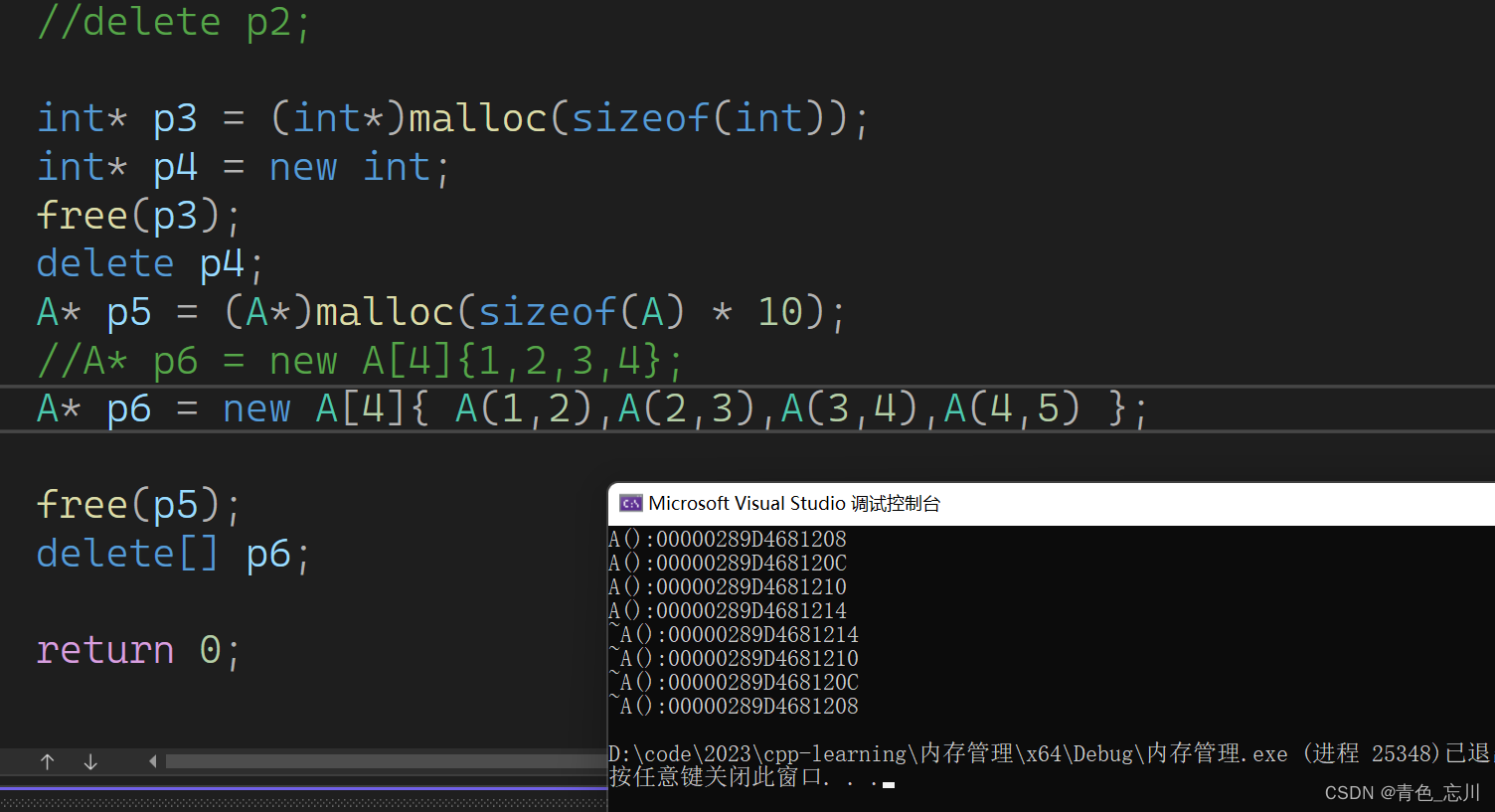Click console output '~A():00000289D4681208'
This screenshot has height=812, width=1495.
[x=734, y=706]
